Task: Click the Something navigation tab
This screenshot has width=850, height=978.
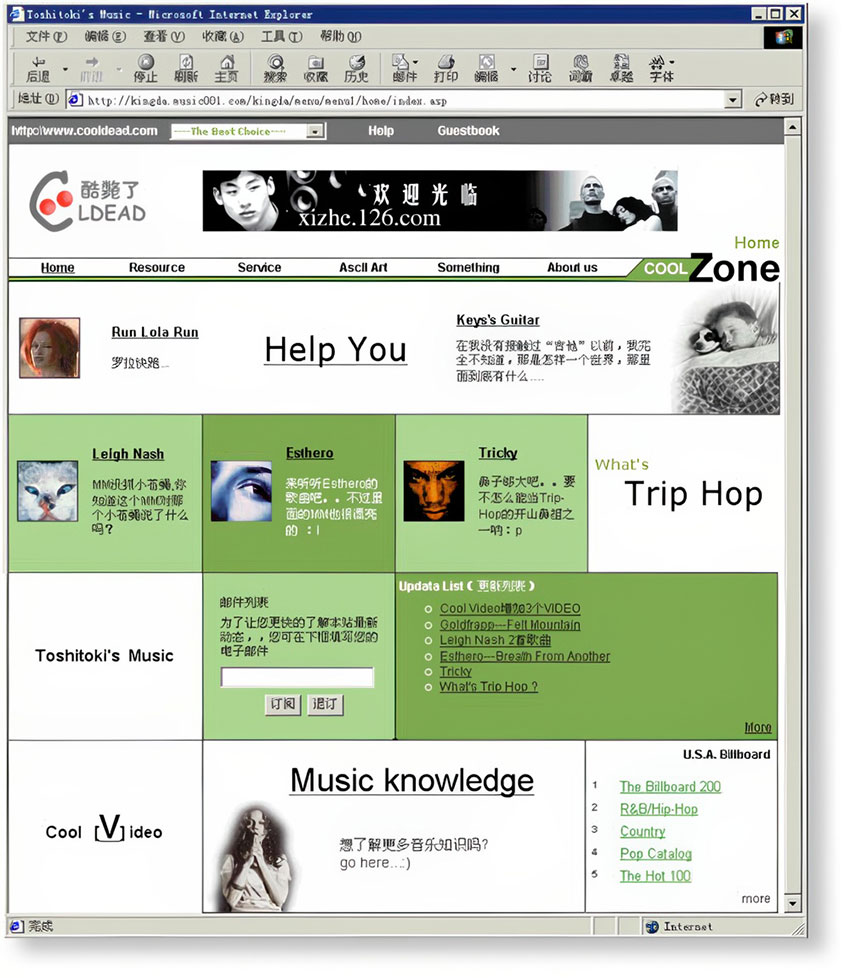Action: point(468,268)
